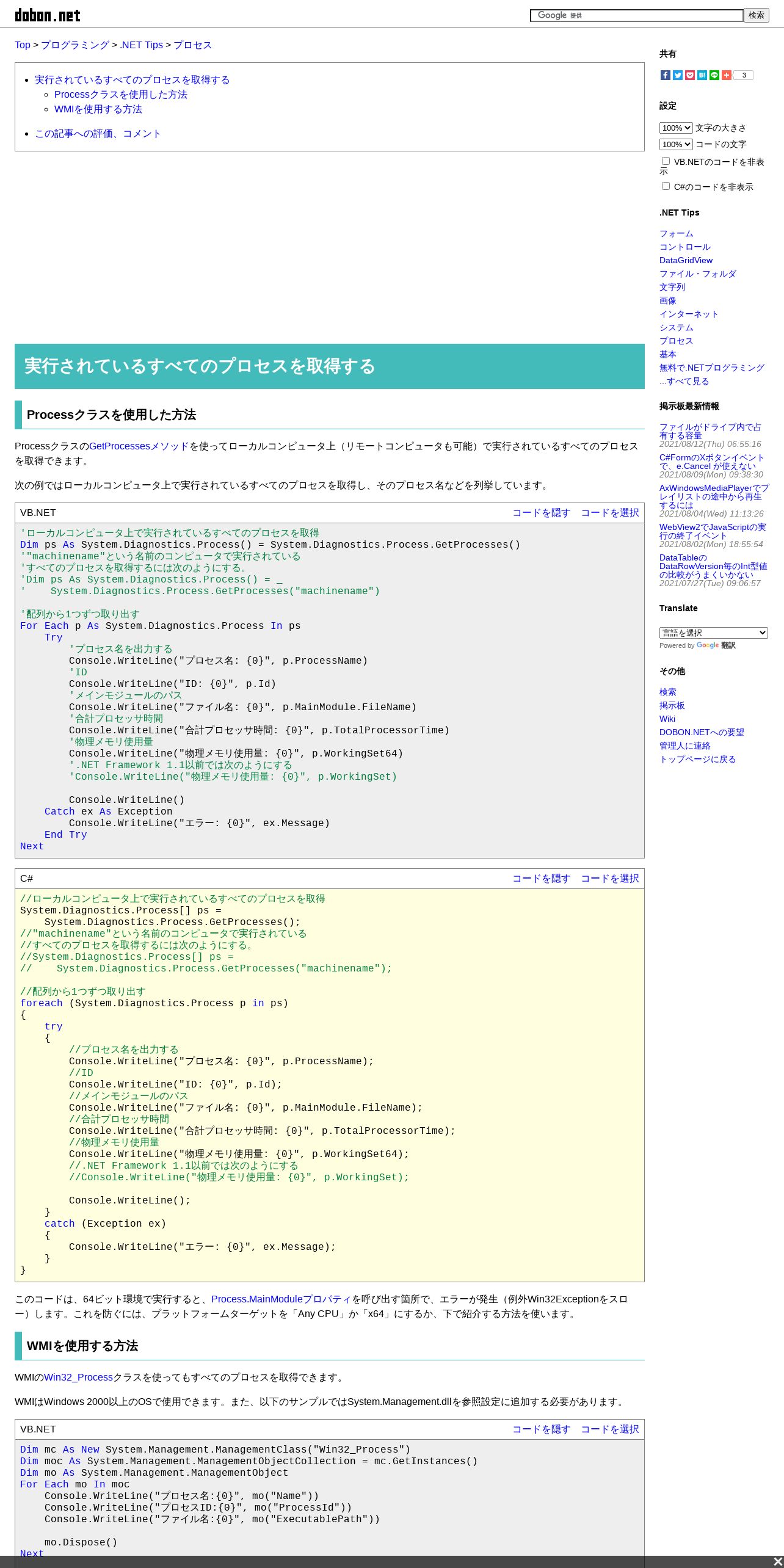Open 掲示板 link under その他
This screenshot has width=784, height=1568.
pos(672,706)
